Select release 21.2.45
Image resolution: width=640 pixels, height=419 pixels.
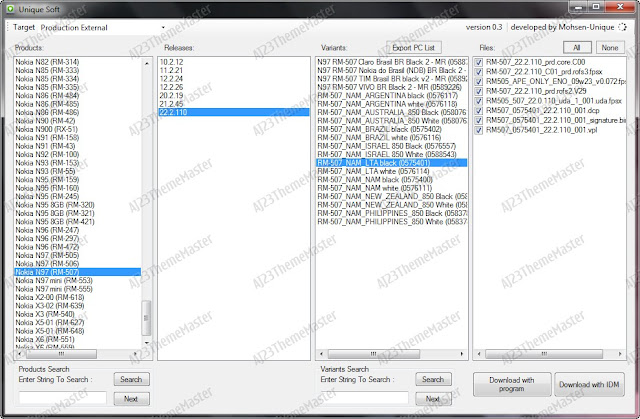click(x=233, y=104)
